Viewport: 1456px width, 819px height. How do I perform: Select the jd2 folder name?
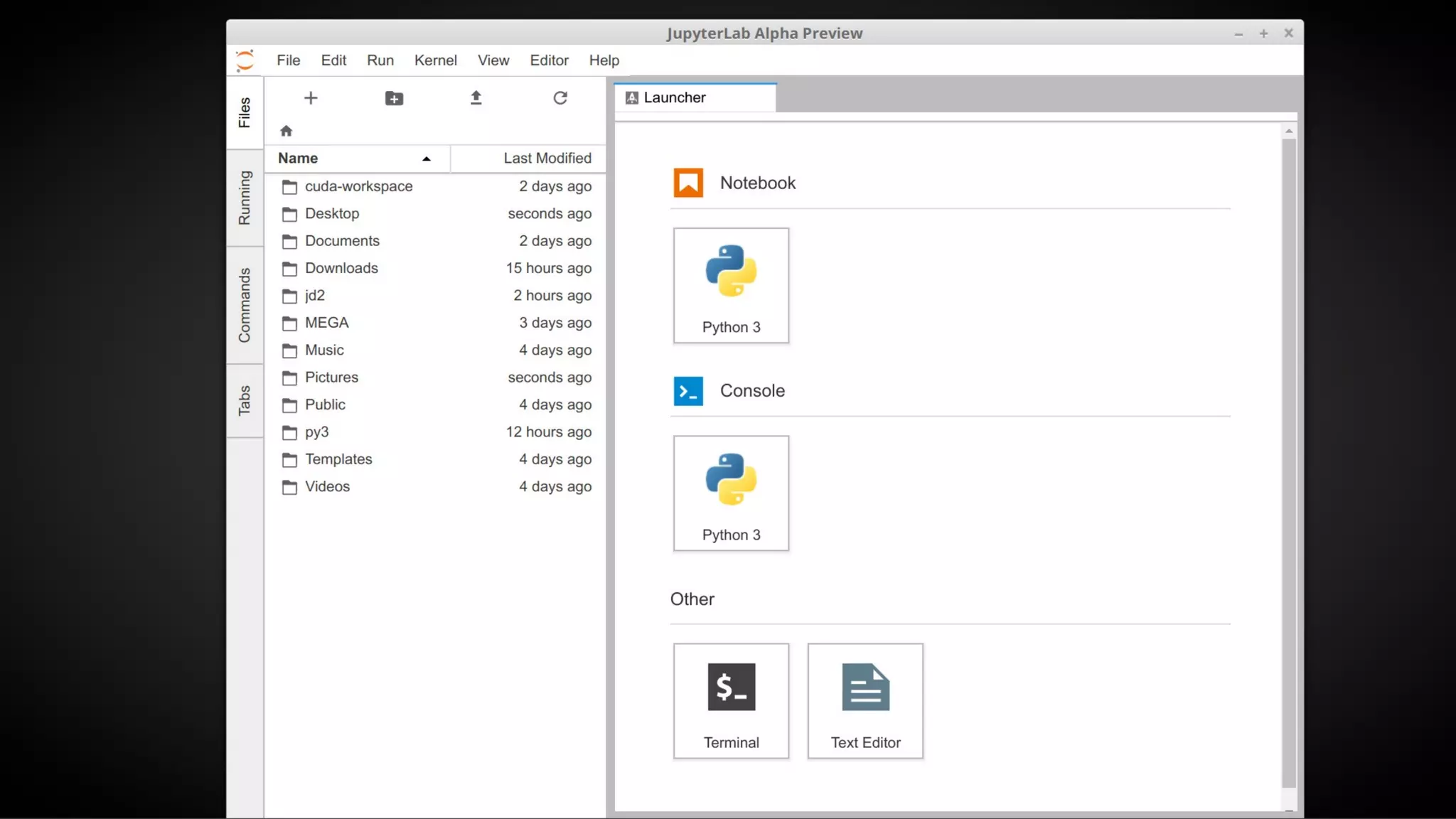315,295
